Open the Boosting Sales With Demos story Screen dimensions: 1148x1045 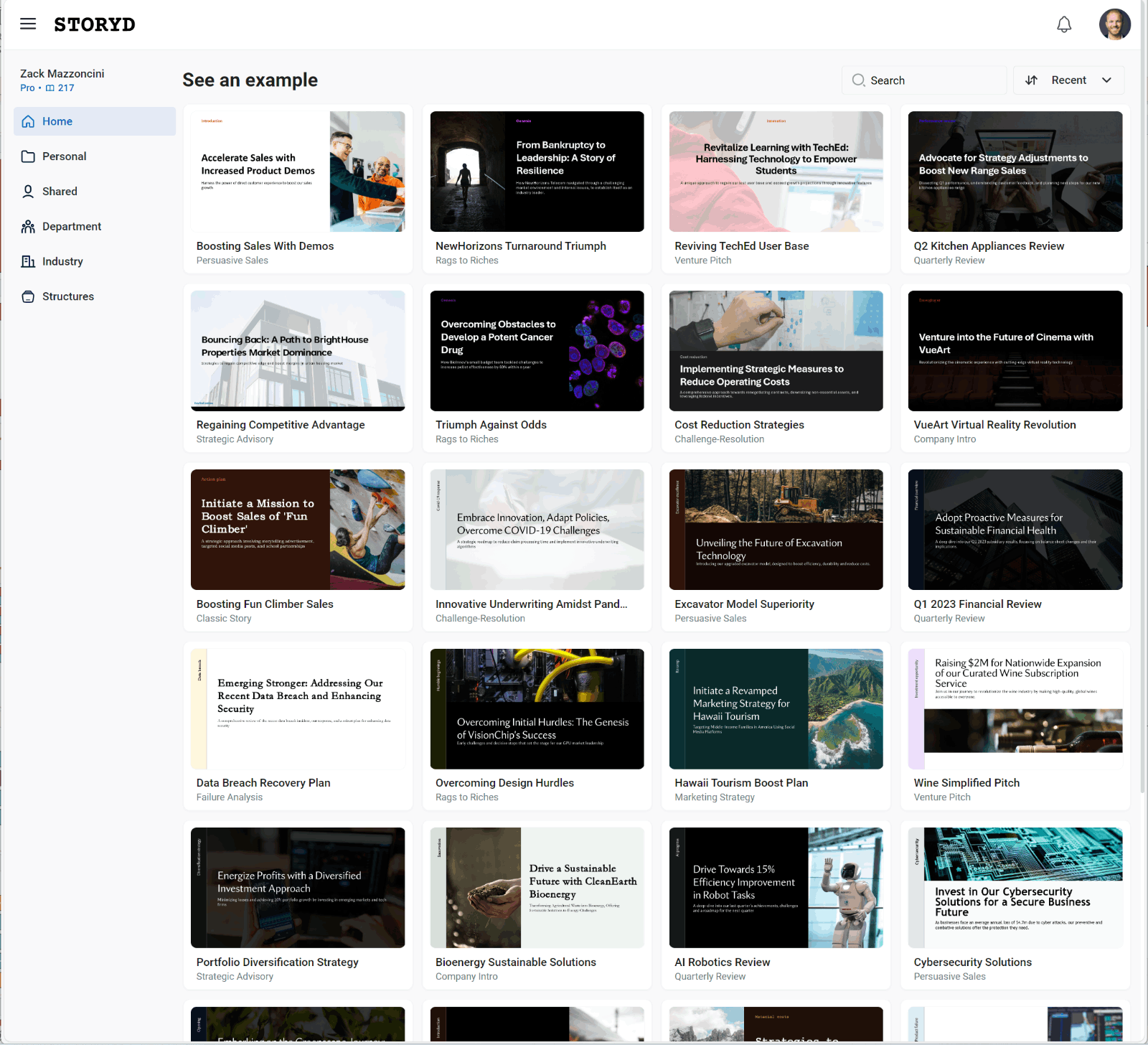(x=298, y=172)
